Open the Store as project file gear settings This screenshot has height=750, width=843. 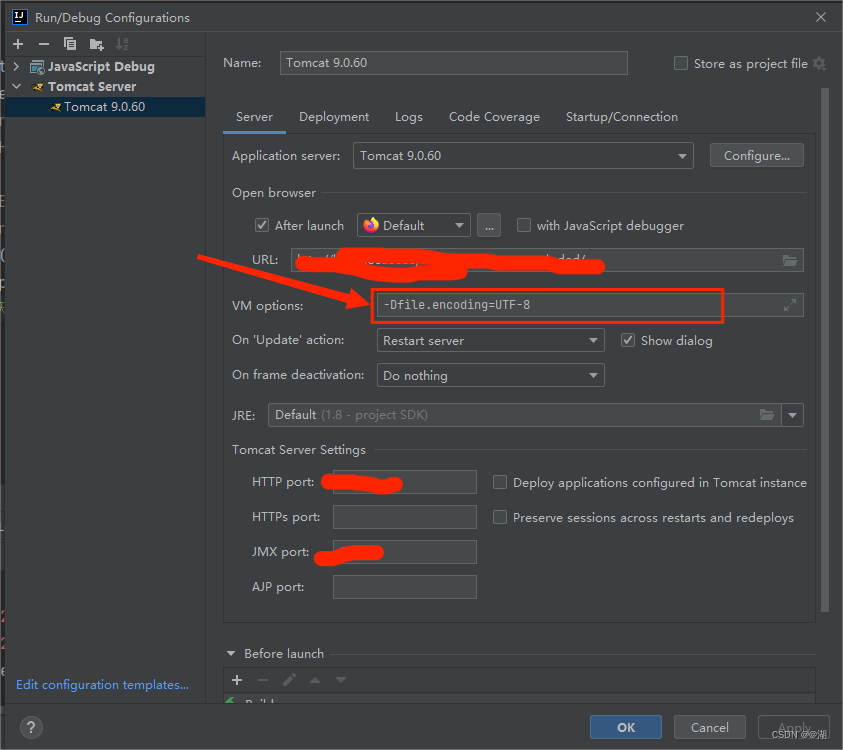(819, 63)
